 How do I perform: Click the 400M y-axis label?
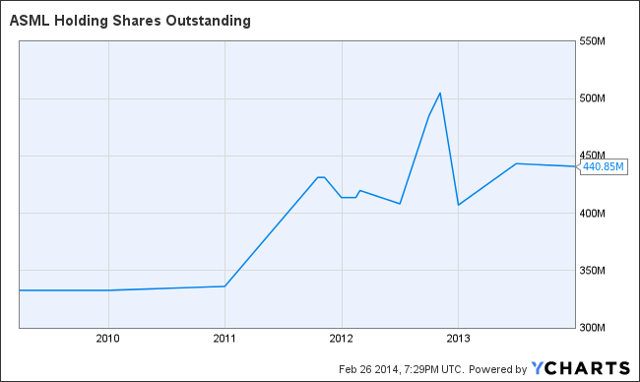(592, 213)
